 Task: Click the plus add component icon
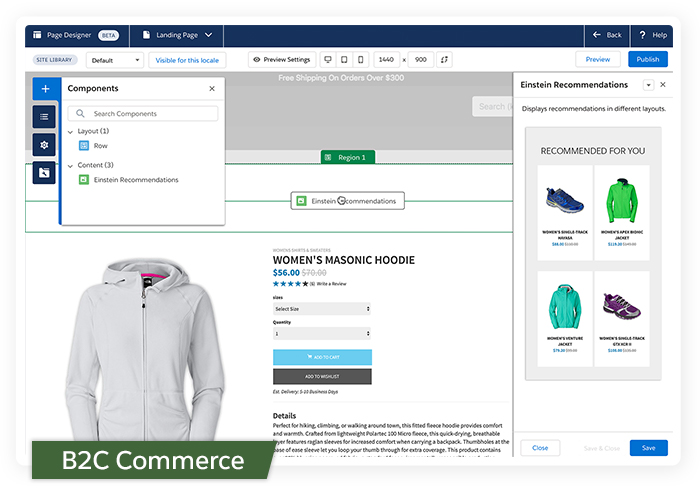45,89
